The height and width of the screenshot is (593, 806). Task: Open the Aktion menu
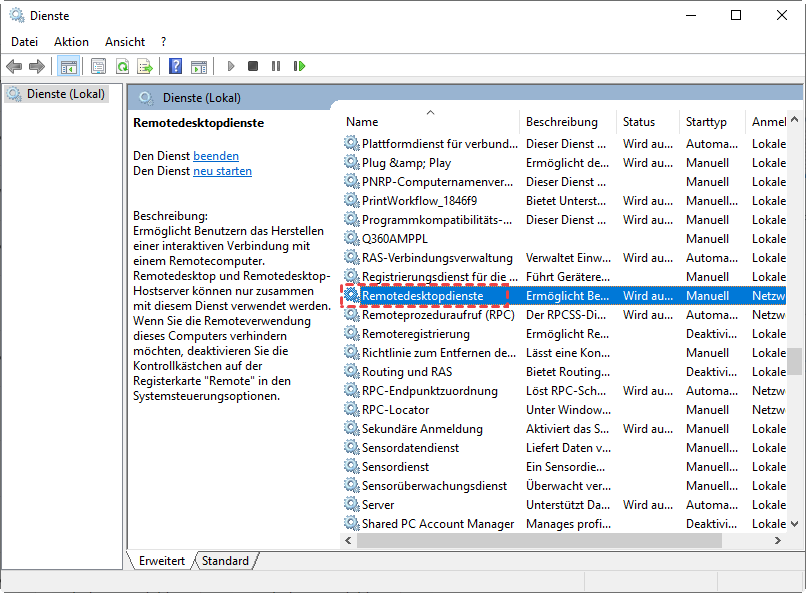point(71,42)
